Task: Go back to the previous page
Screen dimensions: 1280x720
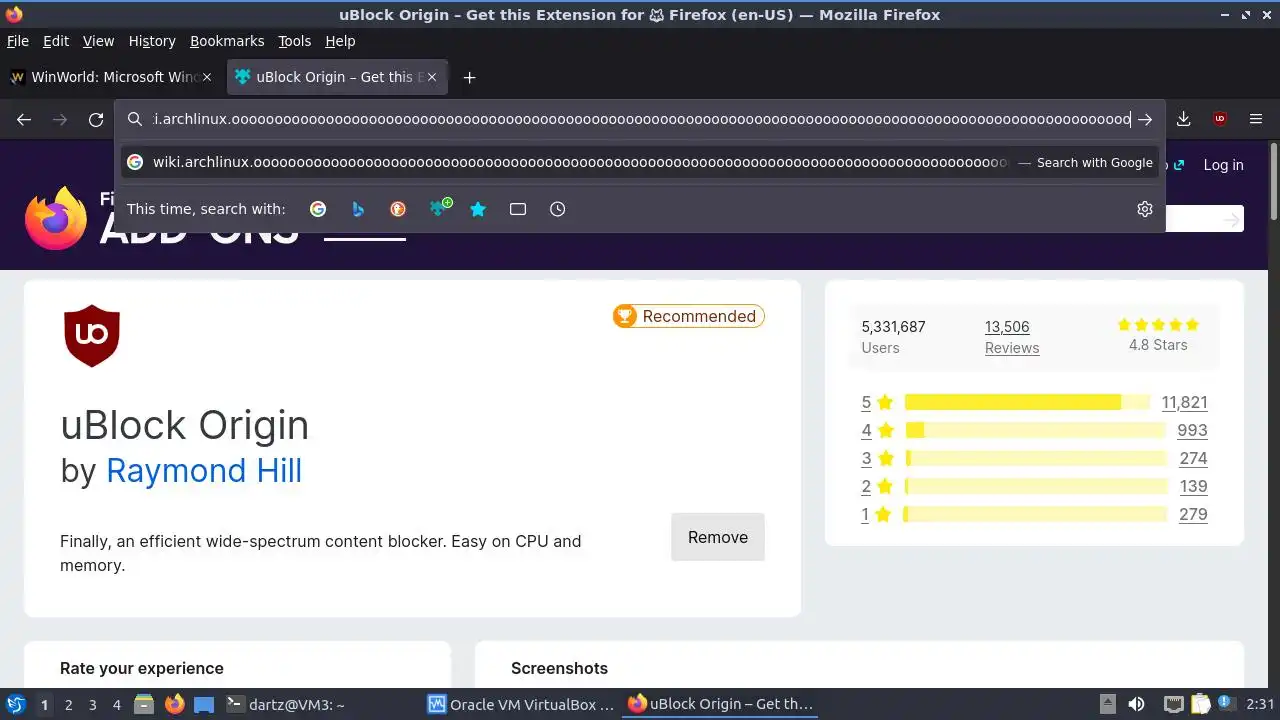Action: [24, 119]
